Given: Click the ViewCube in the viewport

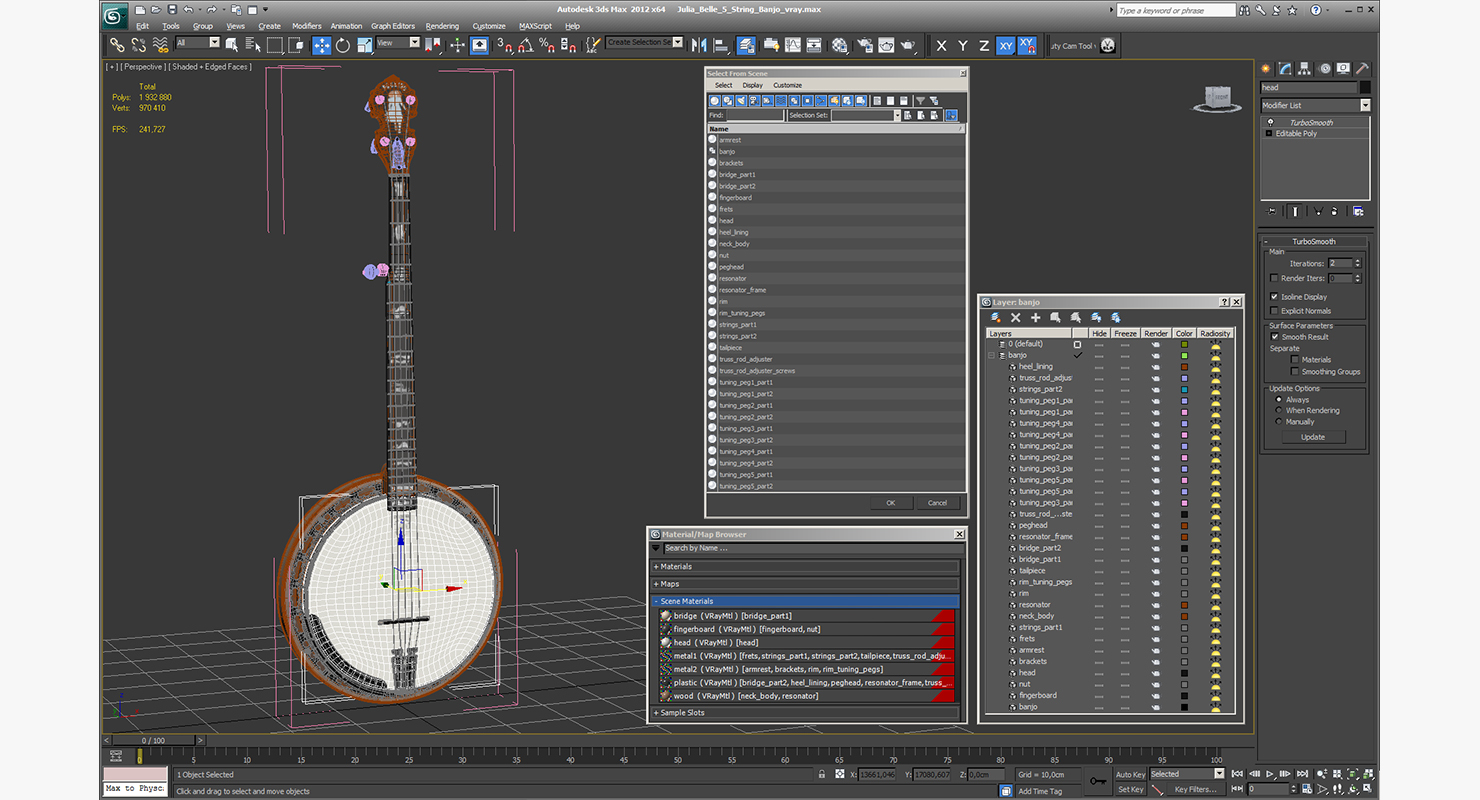Looking at the screenshot, I should point(1217,97).
